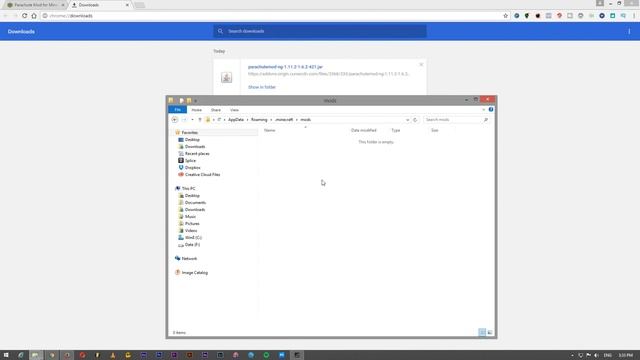Open Explorer View ribbon tab
The height and width of the screenshot is (360, 640).
pyautogui.click(x=234, y=110)
